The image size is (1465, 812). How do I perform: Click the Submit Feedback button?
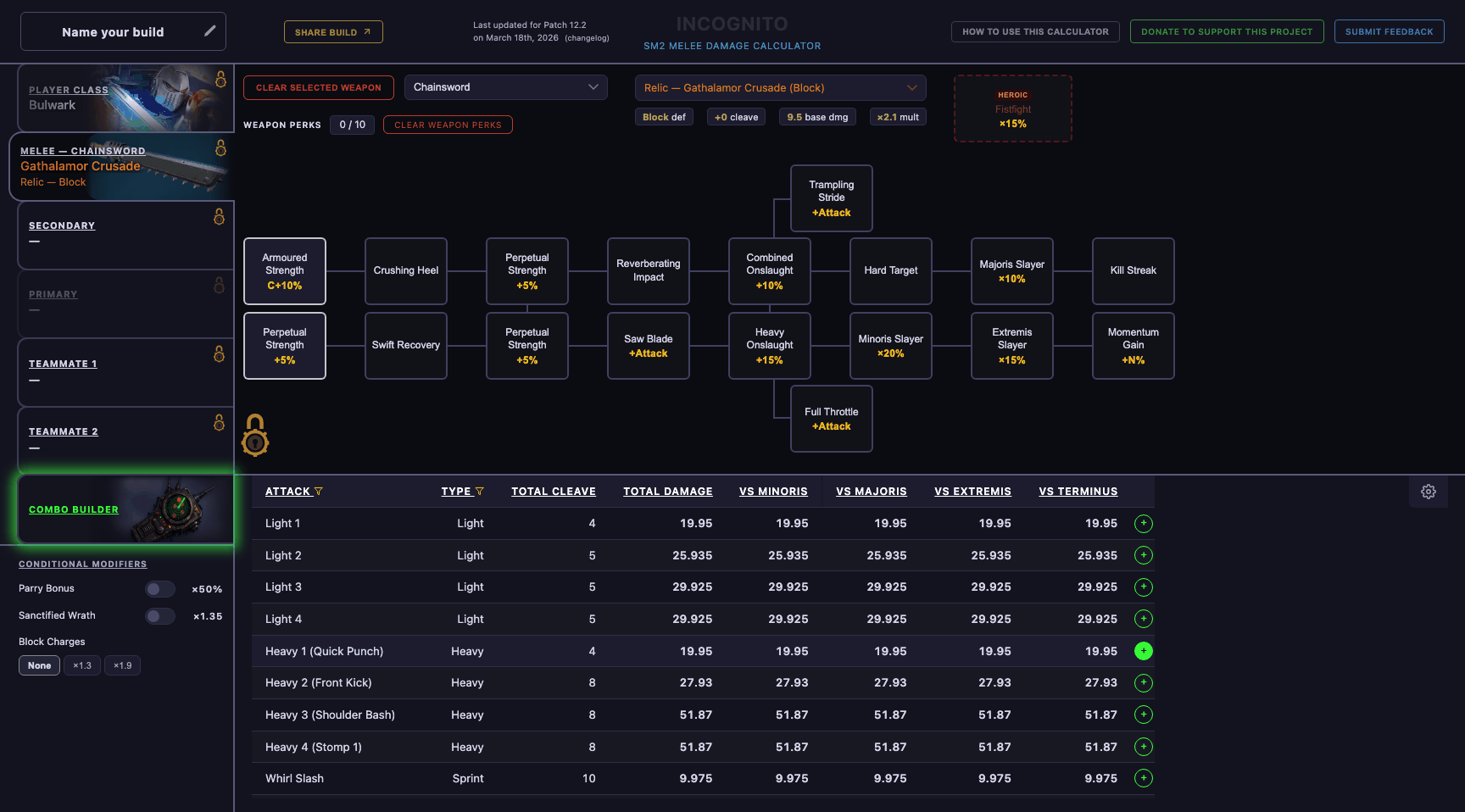coord(1389,31)
